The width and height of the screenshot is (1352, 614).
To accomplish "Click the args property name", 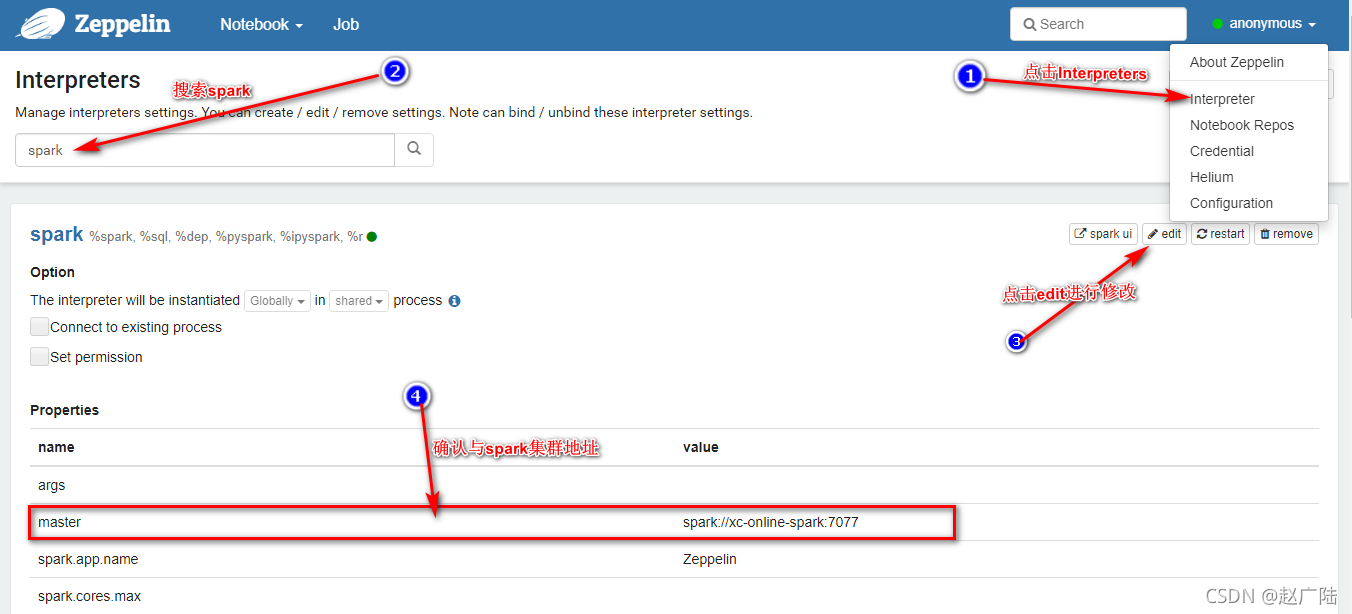I will click(x=52, y=486).
